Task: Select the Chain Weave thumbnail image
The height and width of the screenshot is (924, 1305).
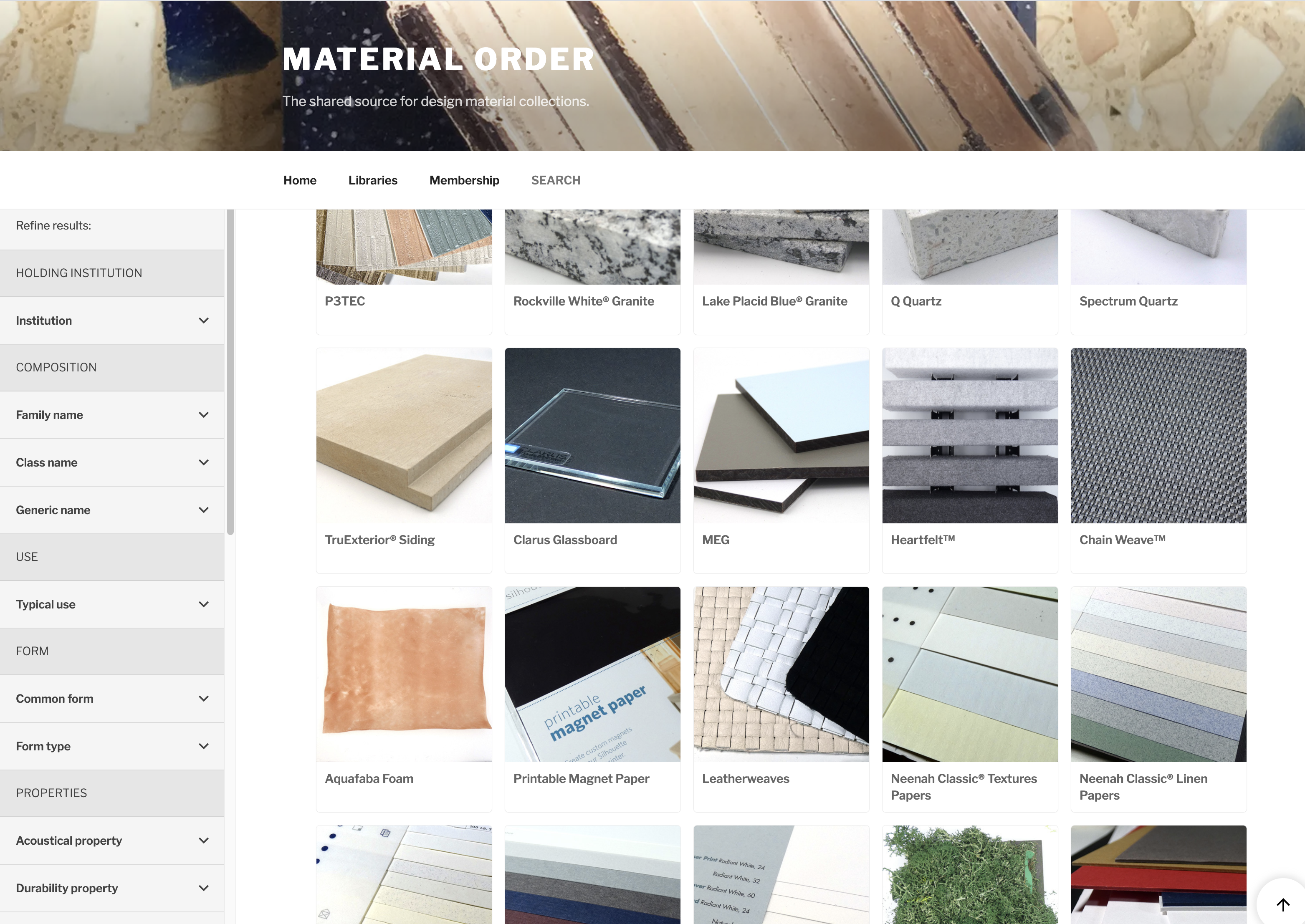Action: pyautogui.click(x=1159, y=436)
